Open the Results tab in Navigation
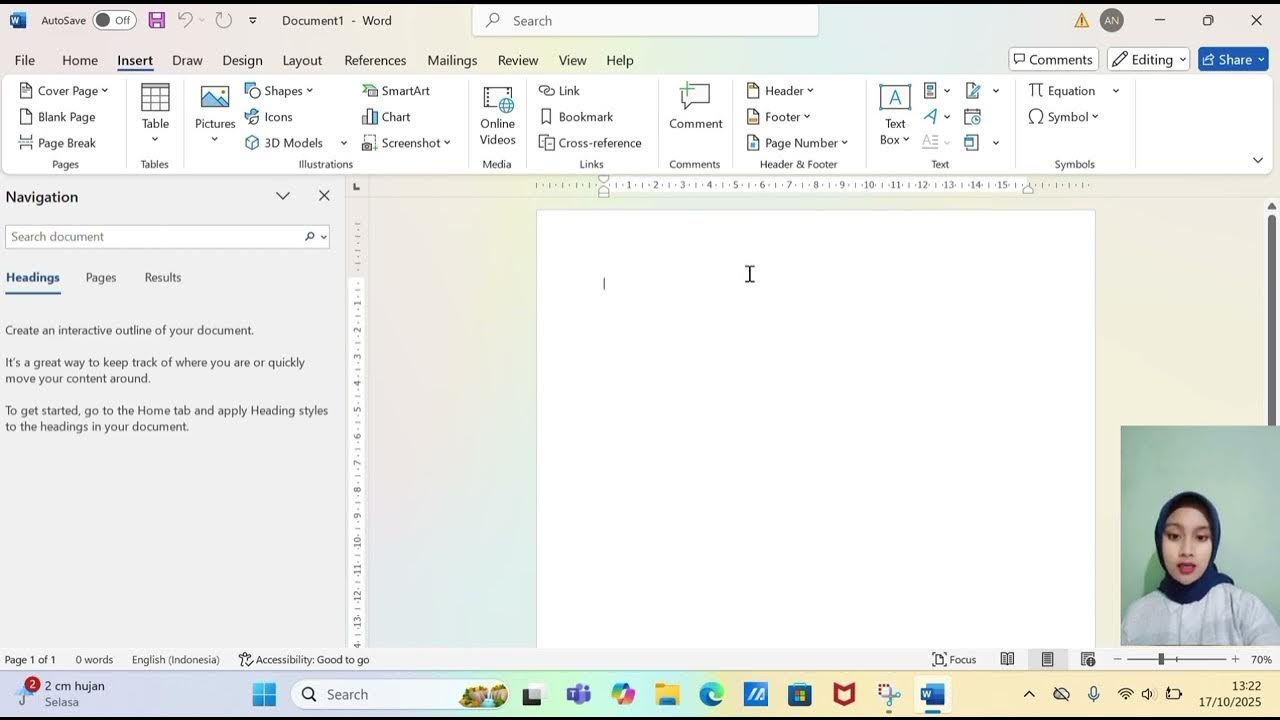 point(163,277)
